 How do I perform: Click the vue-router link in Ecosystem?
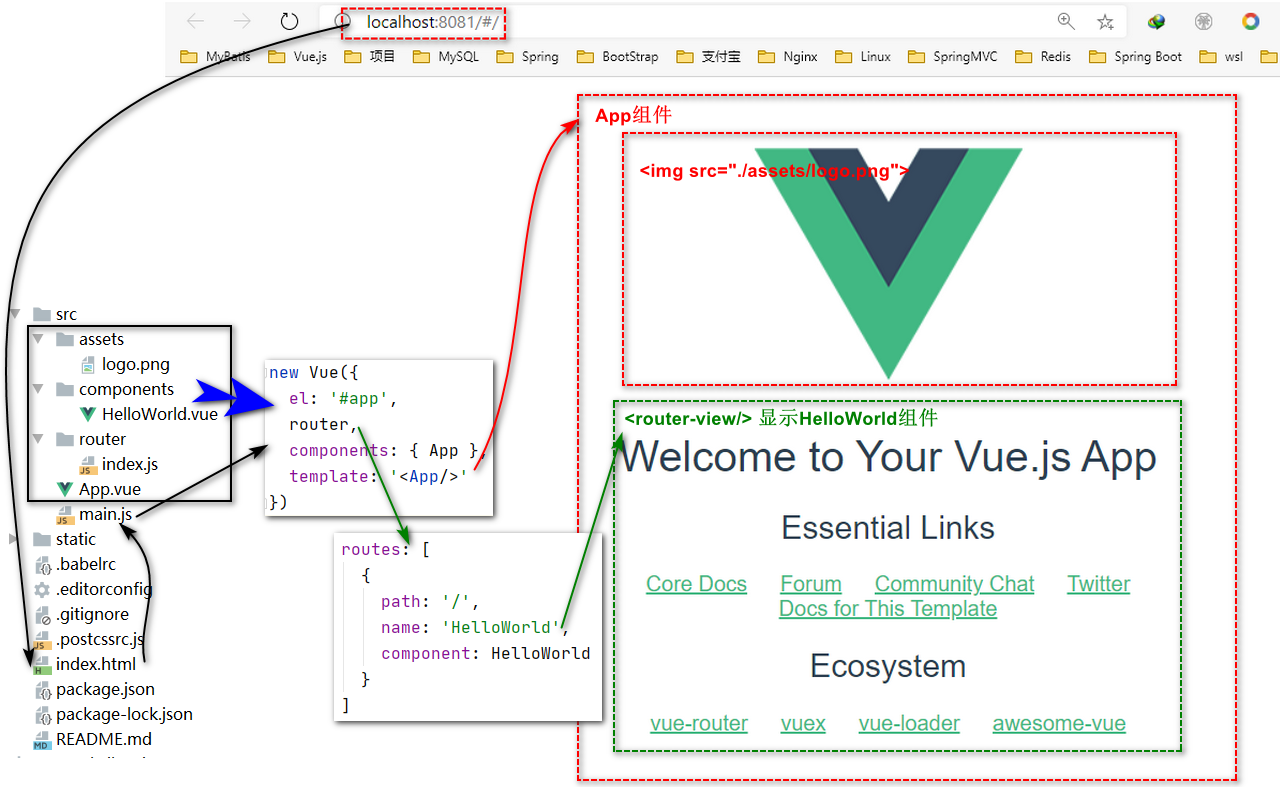pos(699,723)
